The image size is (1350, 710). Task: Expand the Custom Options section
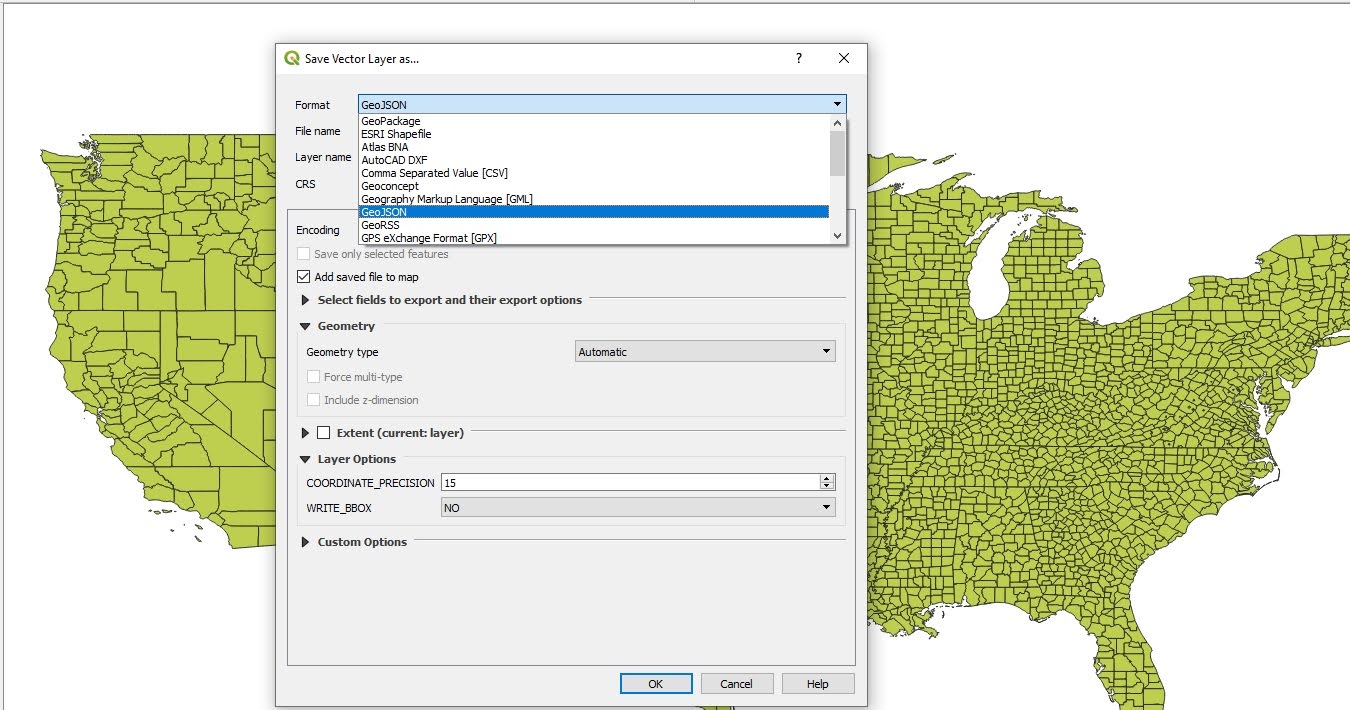point(306,542)
